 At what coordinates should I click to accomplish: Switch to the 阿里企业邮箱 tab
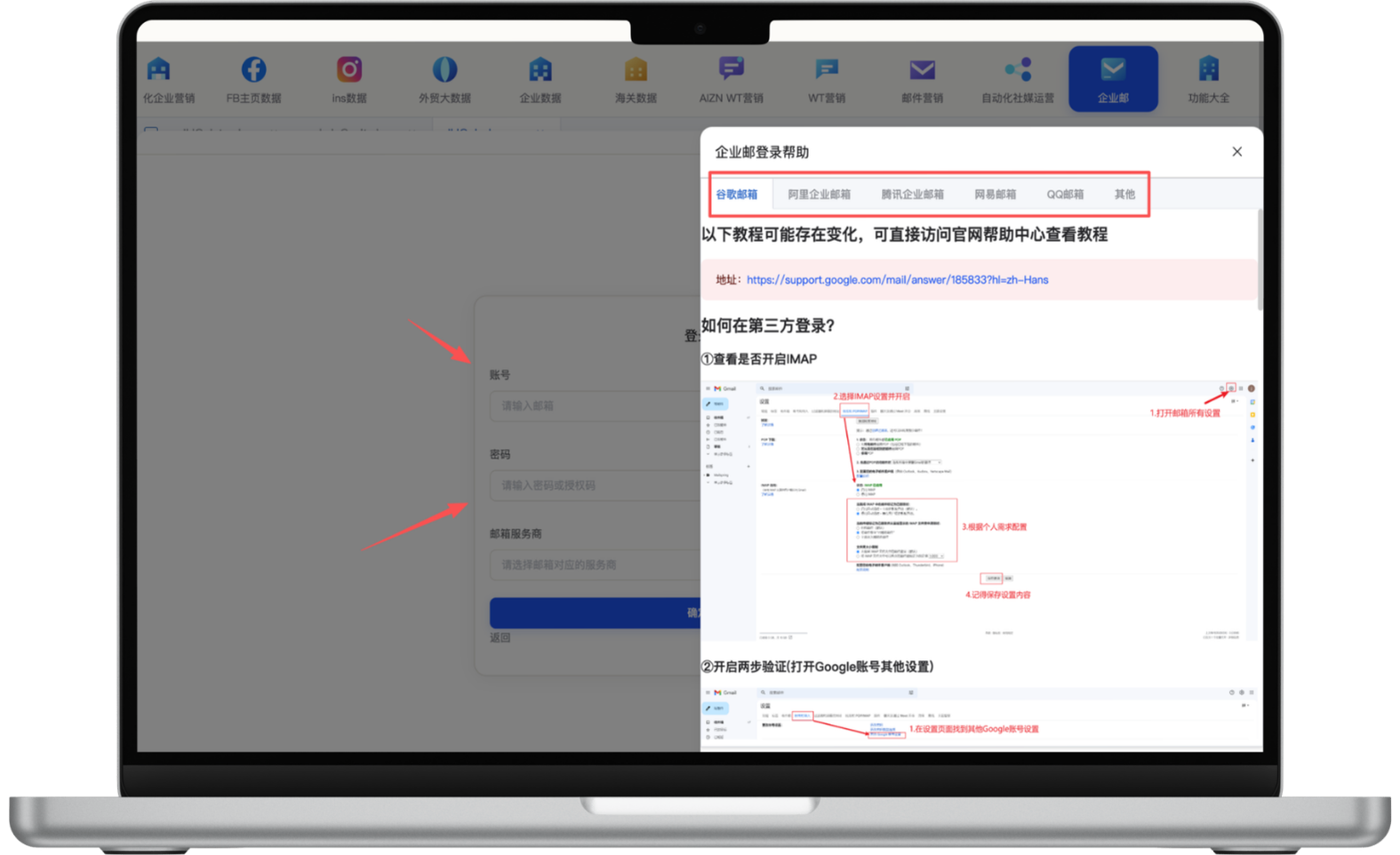click(x=819, y=195)
